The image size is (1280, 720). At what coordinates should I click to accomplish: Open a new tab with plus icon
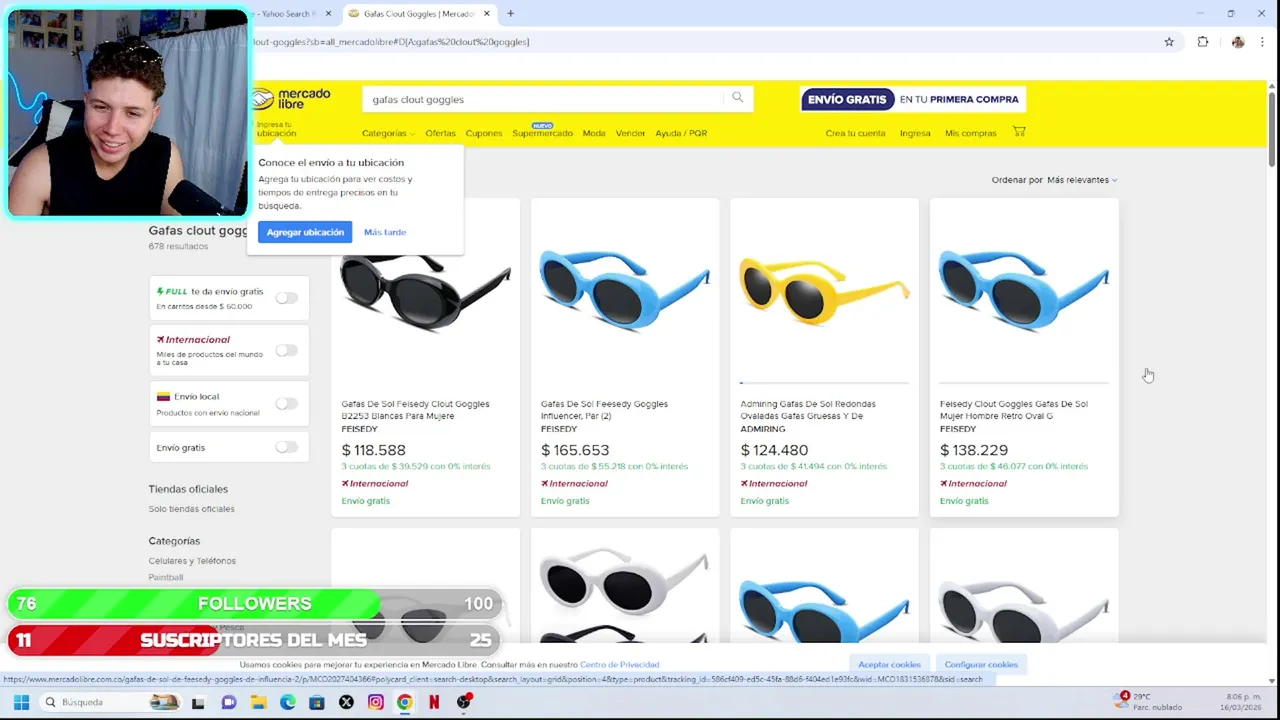pyautogui.click(x=510, y=13)
